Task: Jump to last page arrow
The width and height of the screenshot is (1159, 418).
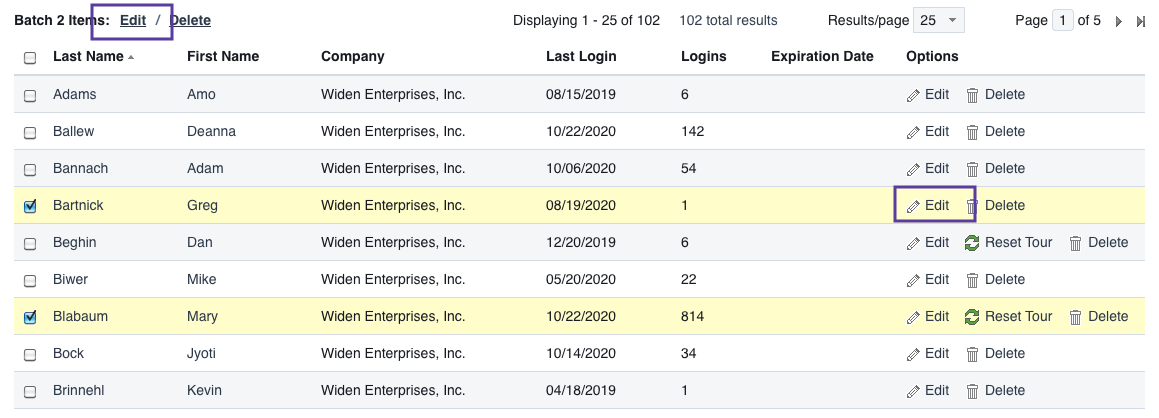Action: 1141,21
